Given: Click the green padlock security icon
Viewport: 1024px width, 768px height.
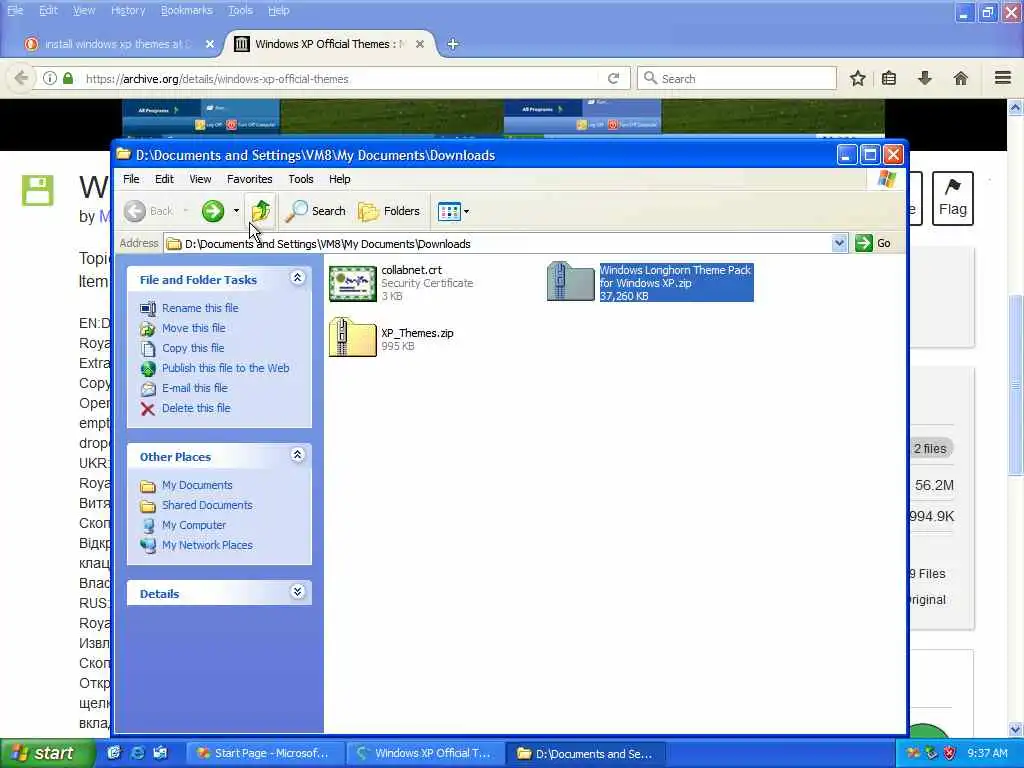Looking at the screenshot, I should 68,78.
